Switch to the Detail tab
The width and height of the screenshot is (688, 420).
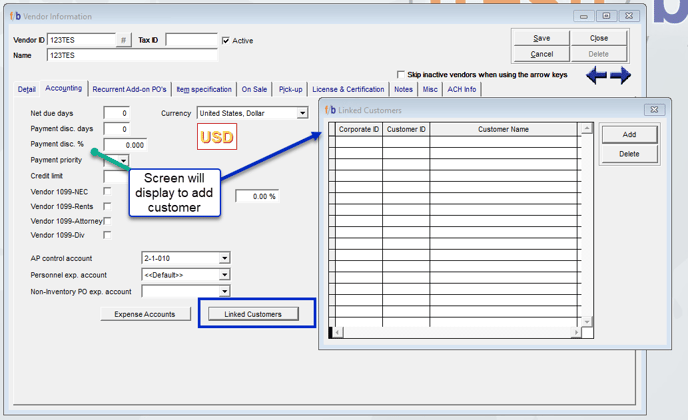[x=27, y=89]
